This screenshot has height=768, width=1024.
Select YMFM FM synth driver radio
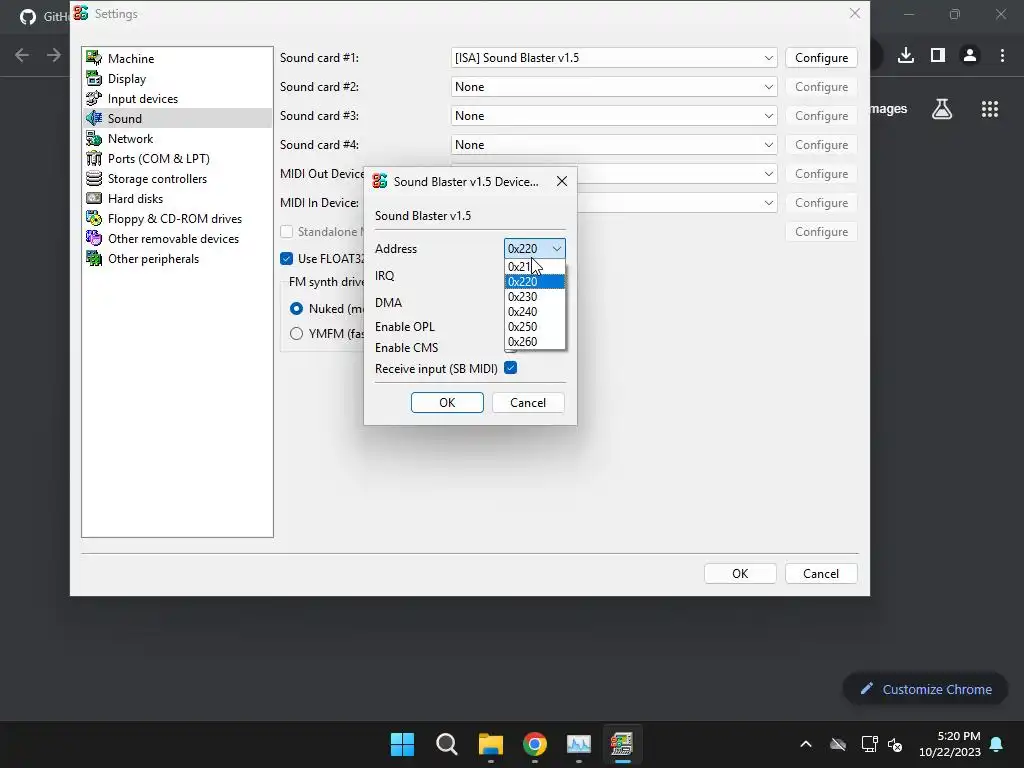[296, 334]
